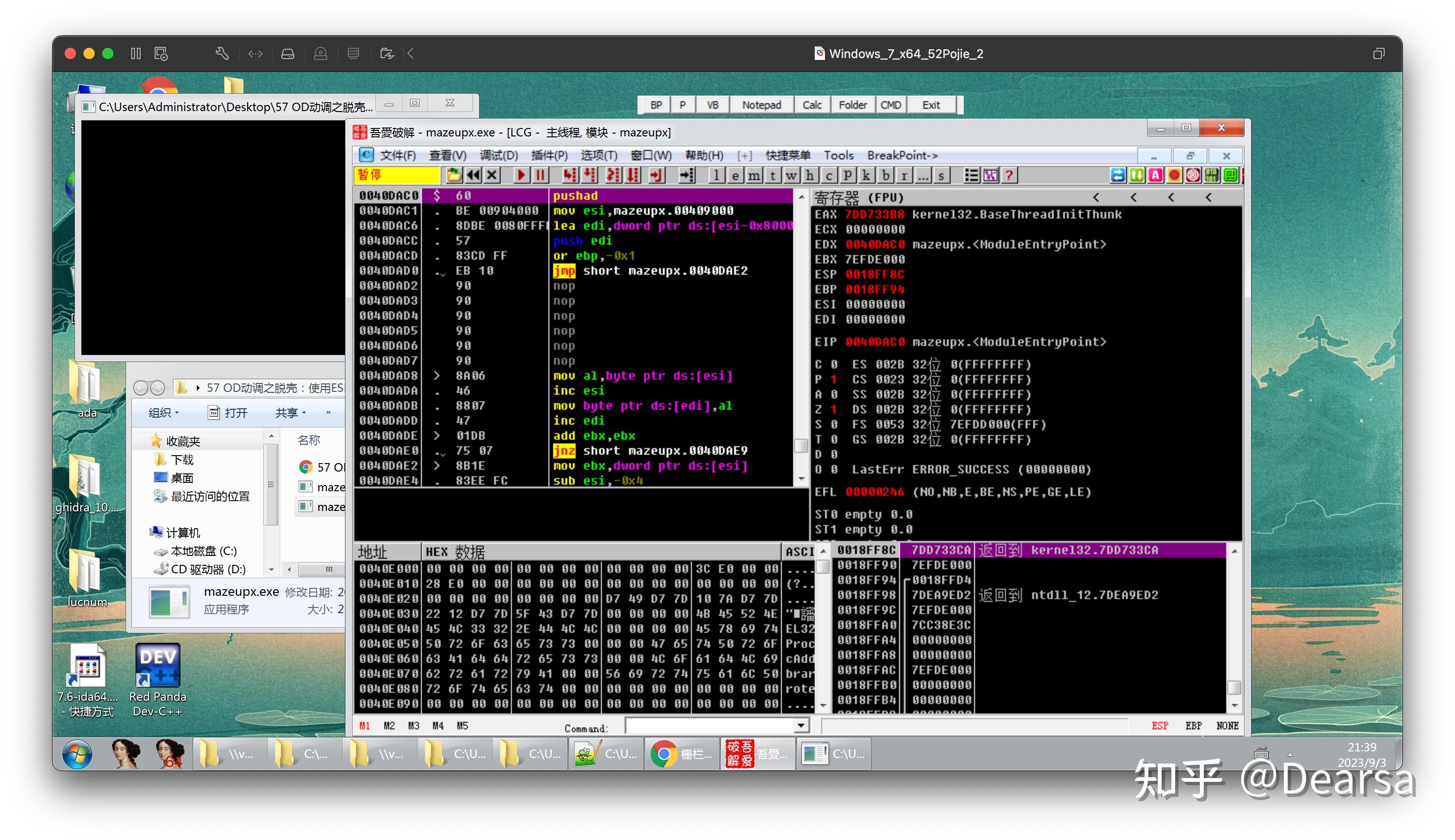1455x840 pixels.
Task: Show the Memory map with the m button
Action: [754, 175]
